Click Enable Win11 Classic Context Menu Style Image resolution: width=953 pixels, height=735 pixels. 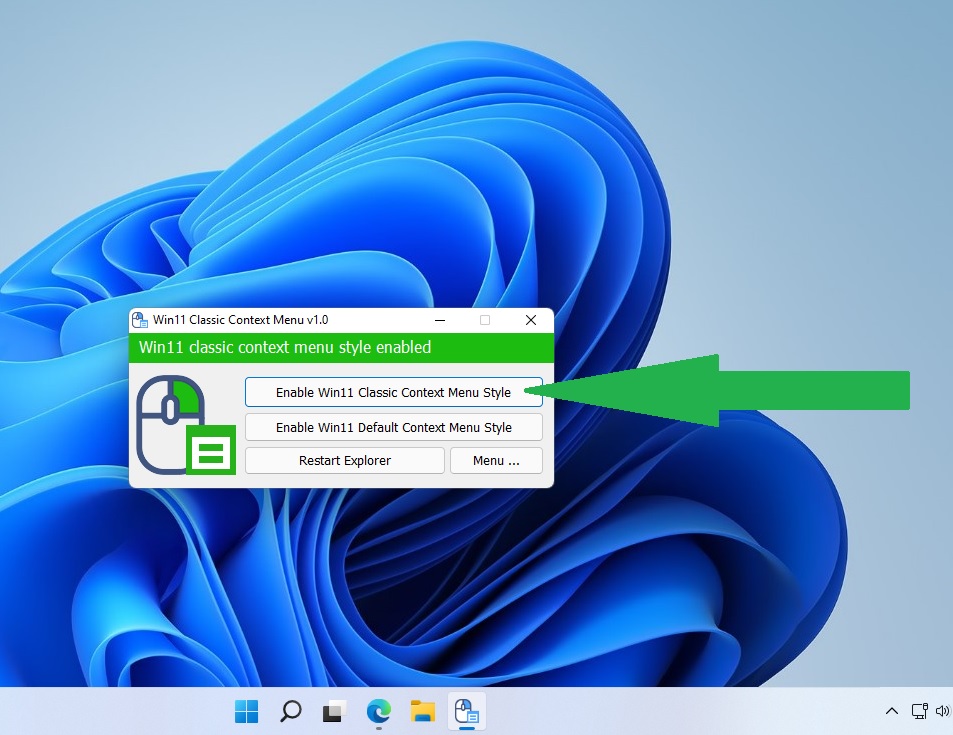(x=393, y=392)
